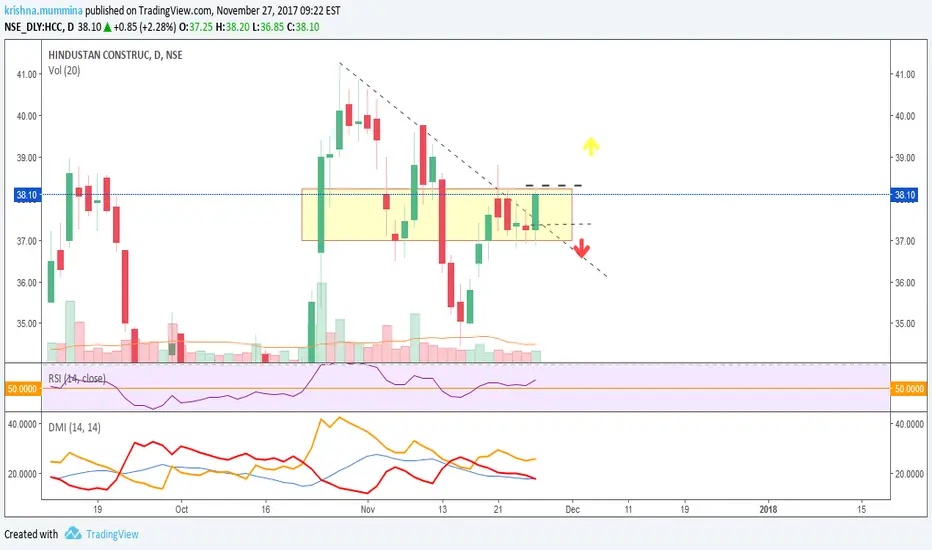Click the C:38.10 close value in header
The height and width of the screenshot is (550, 932).
pos(303,27)
